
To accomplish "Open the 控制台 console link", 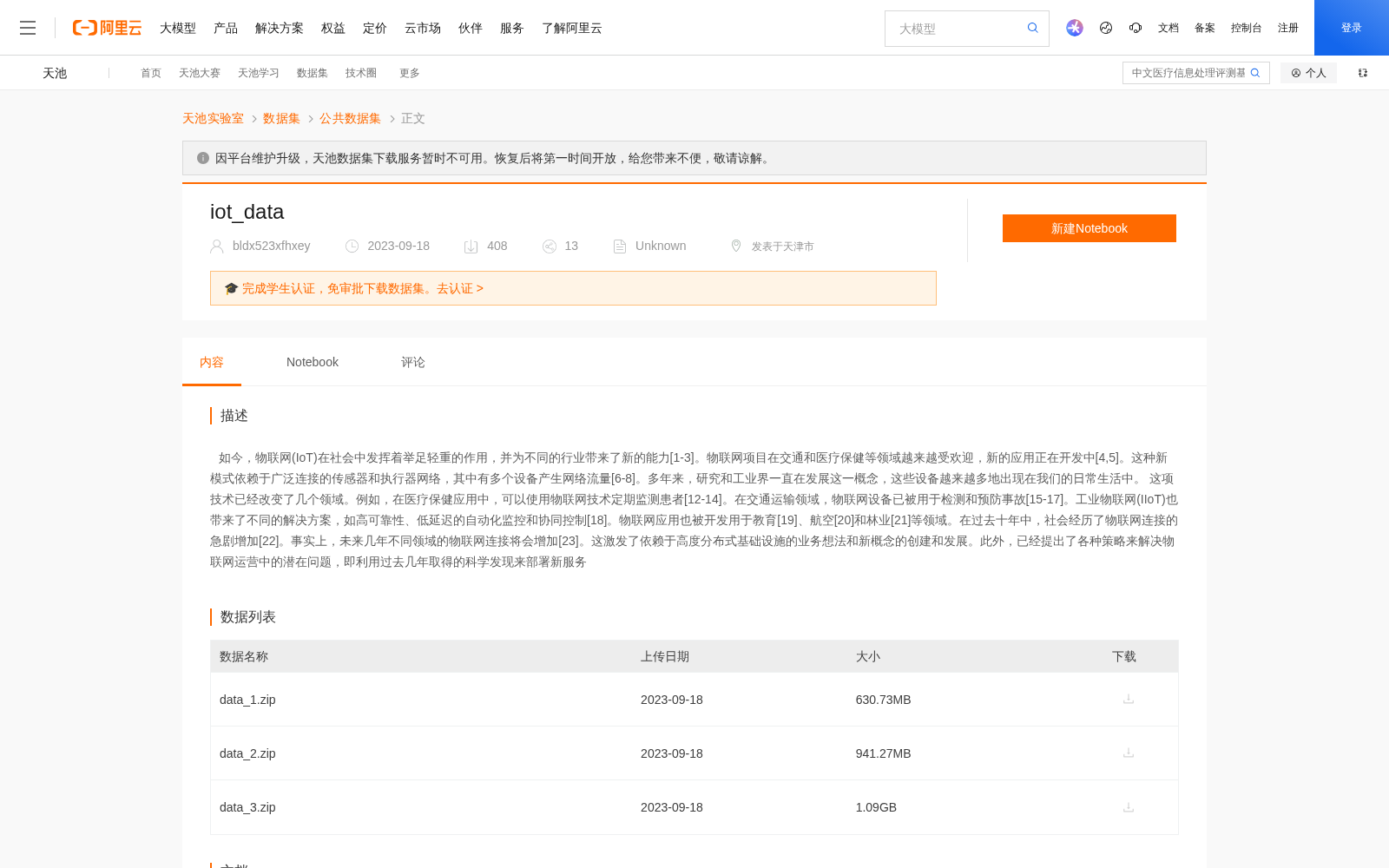I will tap(1247, 28).
